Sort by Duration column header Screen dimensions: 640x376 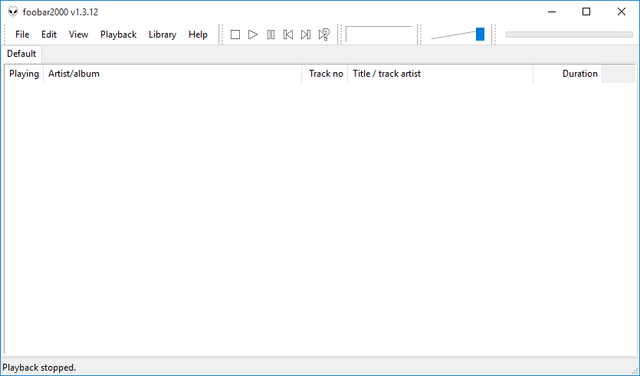[x=568, y=74]
